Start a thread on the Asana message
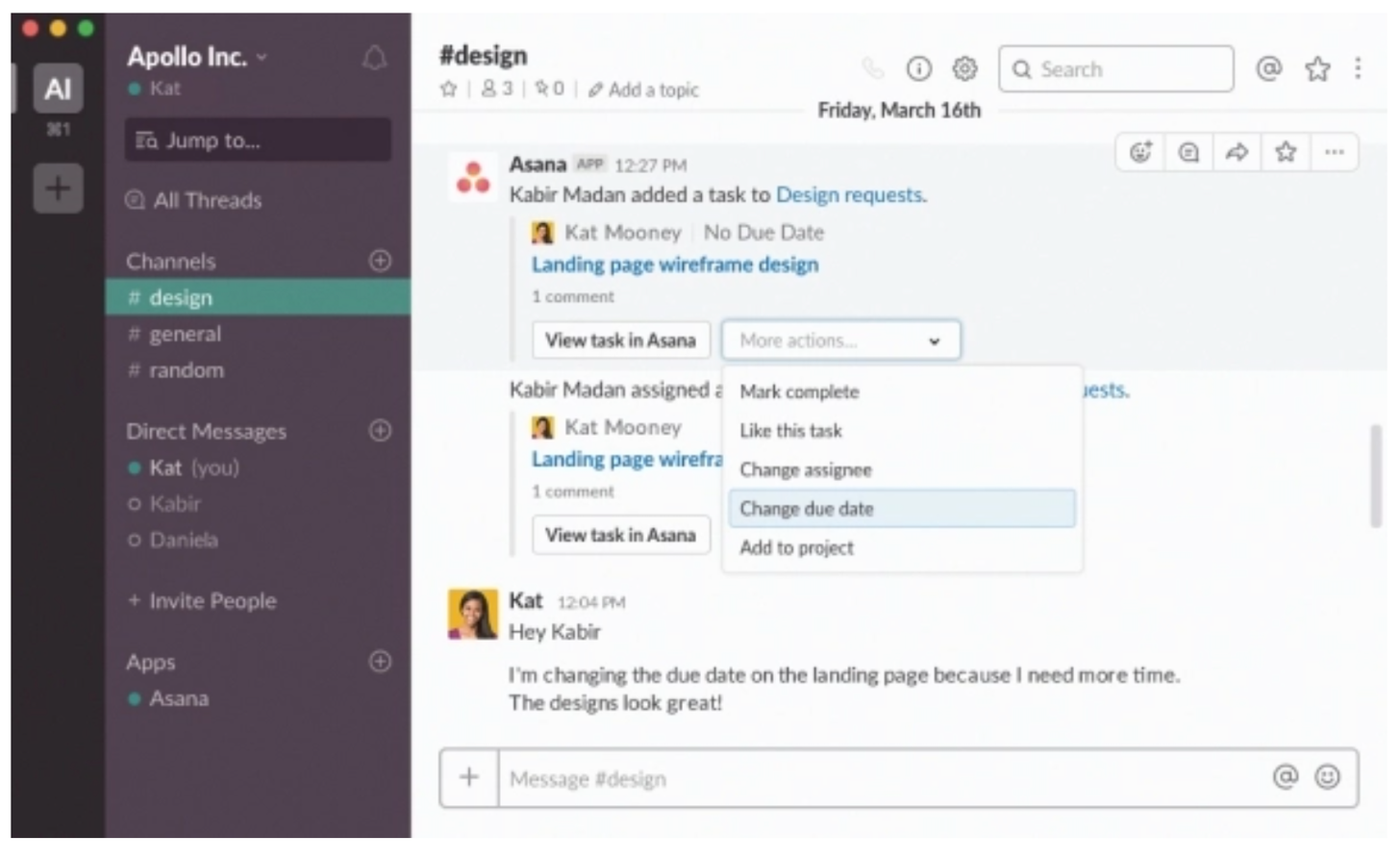 point(1188,152)
